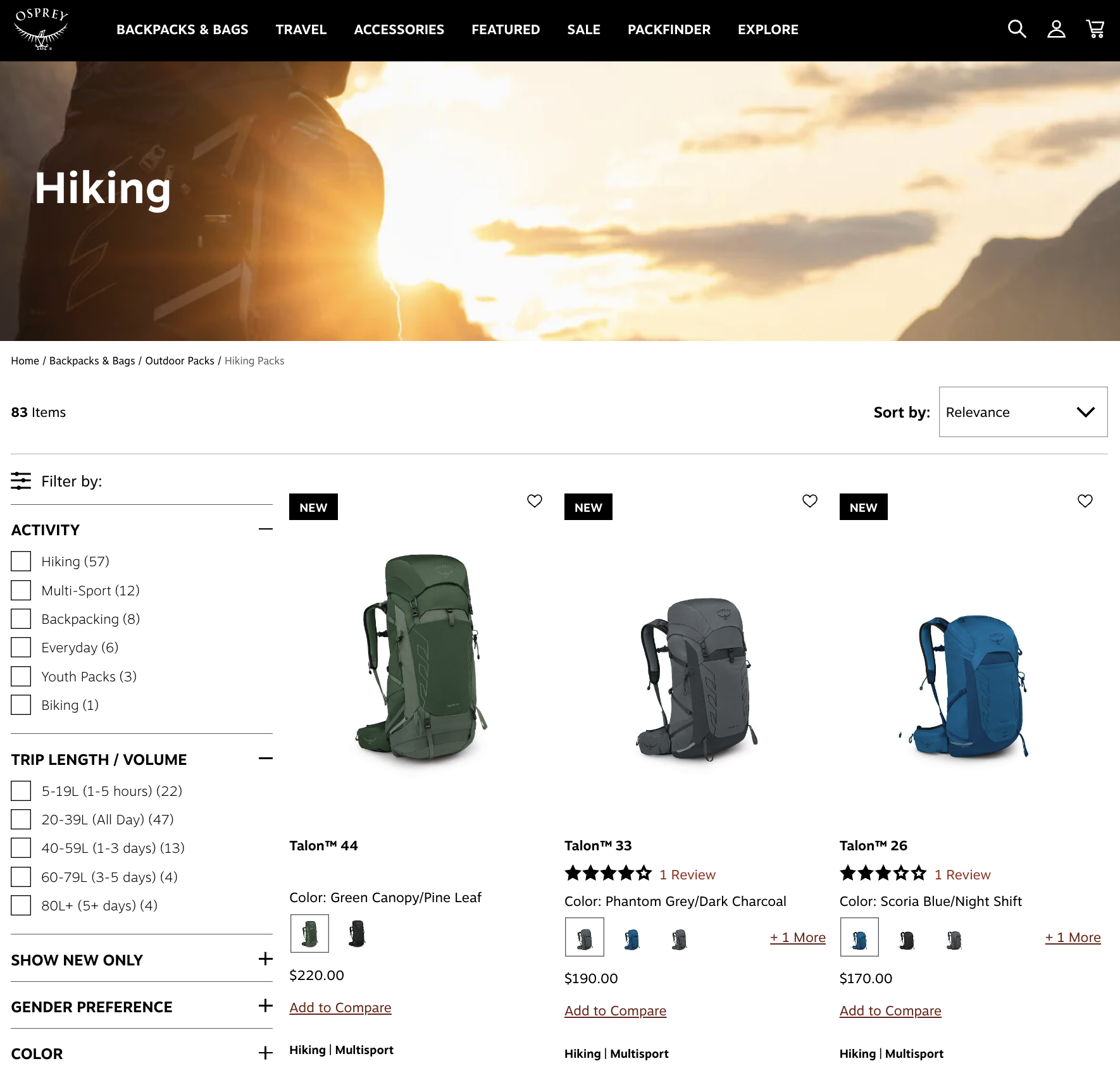The height and width of the screenshot is (1073, 1120).
Task: Click Talon 26 star rating
Action: tap(883, 874)
